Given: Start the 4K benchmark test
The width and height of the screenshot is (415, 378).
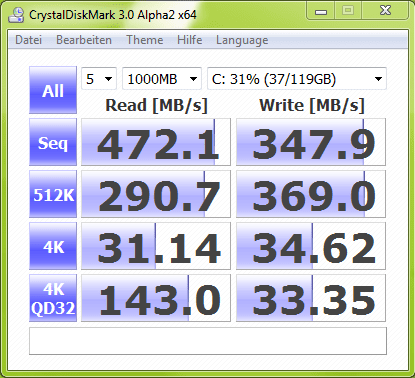Looking at the screenshot, I should point(53,246).
